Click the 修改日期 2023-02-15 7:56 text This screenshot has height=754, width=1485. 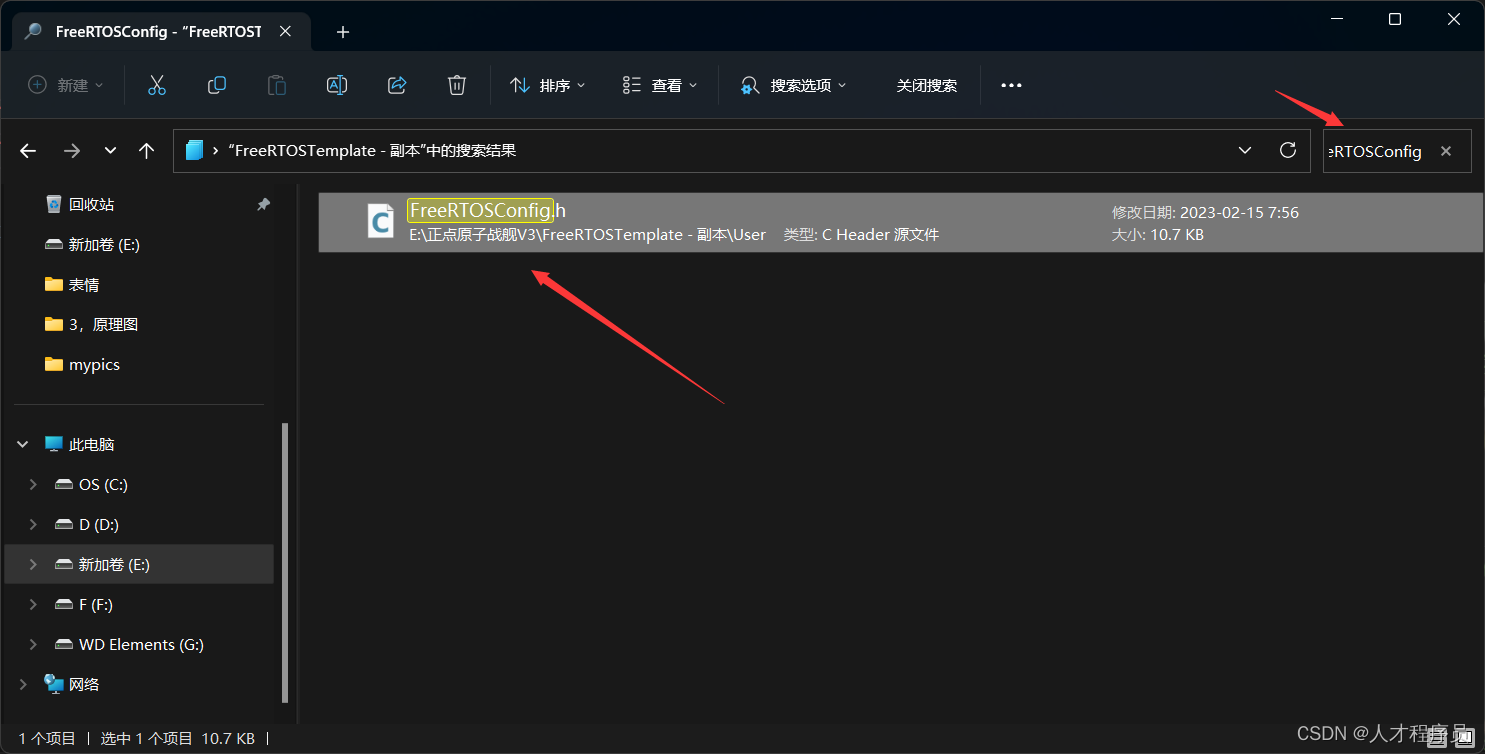1205,212
